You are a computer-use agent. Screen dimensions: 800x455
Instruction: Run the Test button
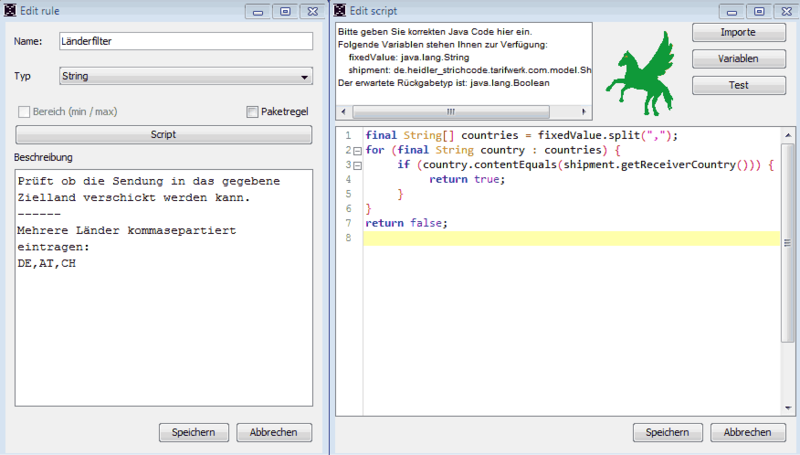click(738, 85)
